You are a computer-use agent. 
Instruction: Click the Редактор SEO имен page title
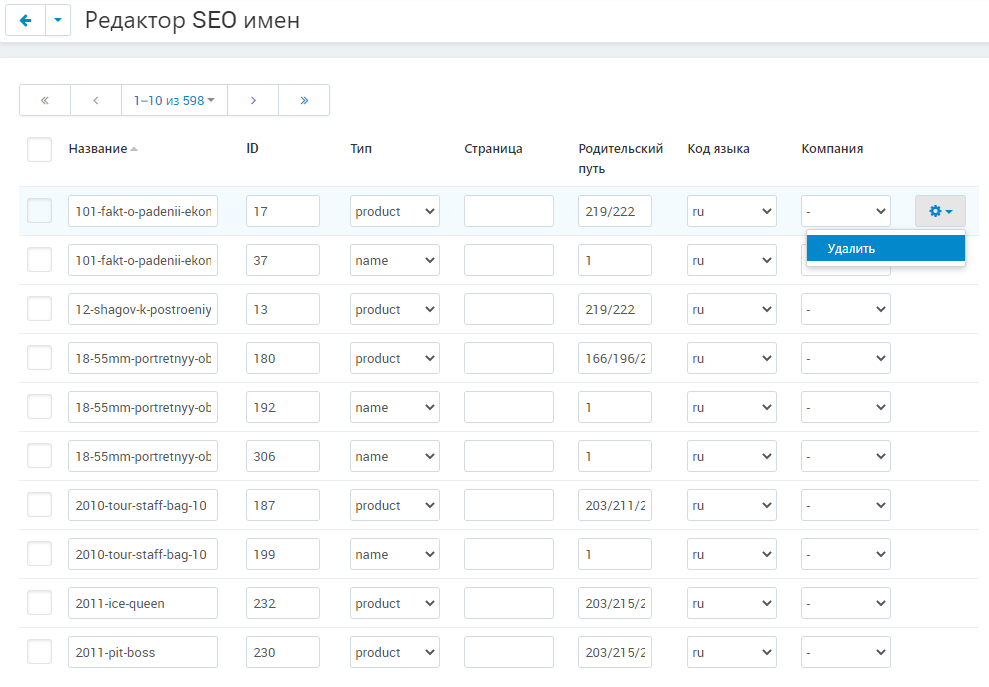192,20
